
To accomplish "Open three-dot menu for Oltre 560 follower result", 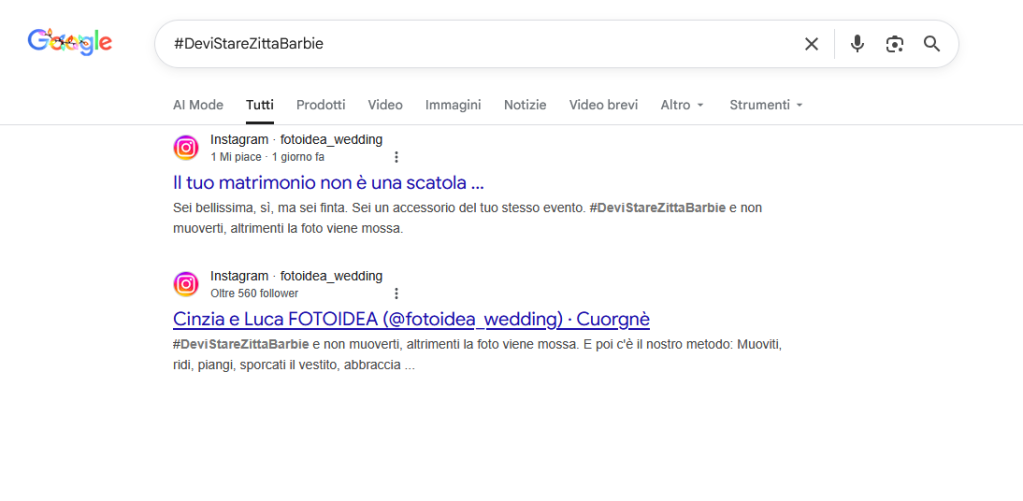I will click(396, 294).
